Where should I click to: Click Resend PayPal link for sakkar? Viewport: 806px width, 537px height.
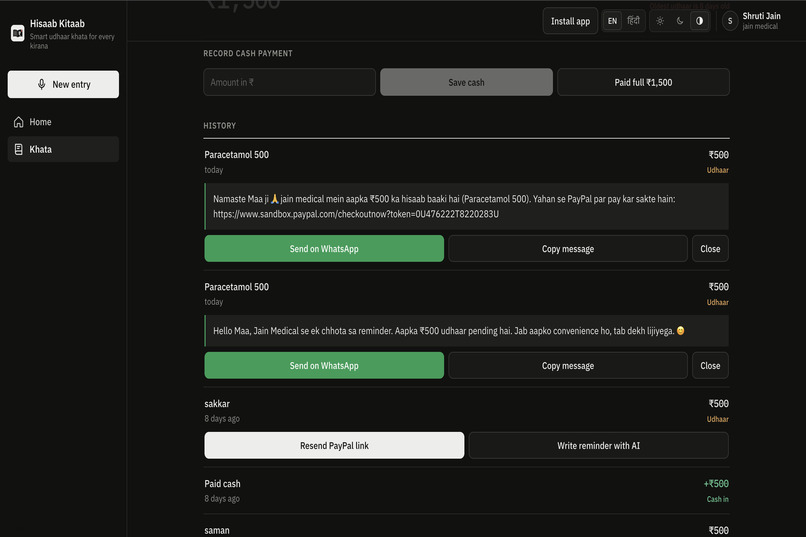tap(334, 446)
